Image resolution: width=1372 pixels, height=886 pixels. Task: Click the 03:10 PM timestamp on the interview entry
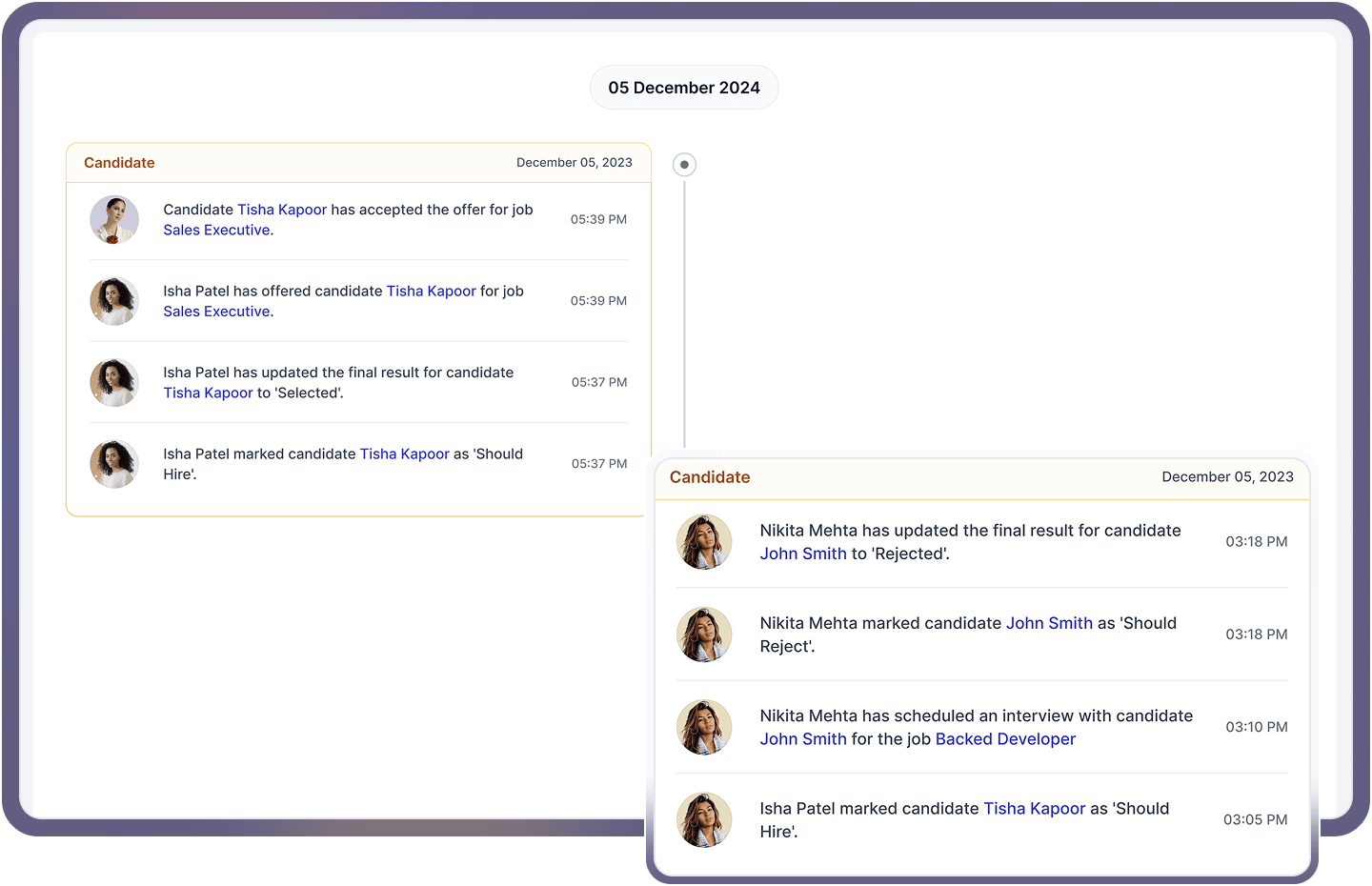(x=1256, y=727)
